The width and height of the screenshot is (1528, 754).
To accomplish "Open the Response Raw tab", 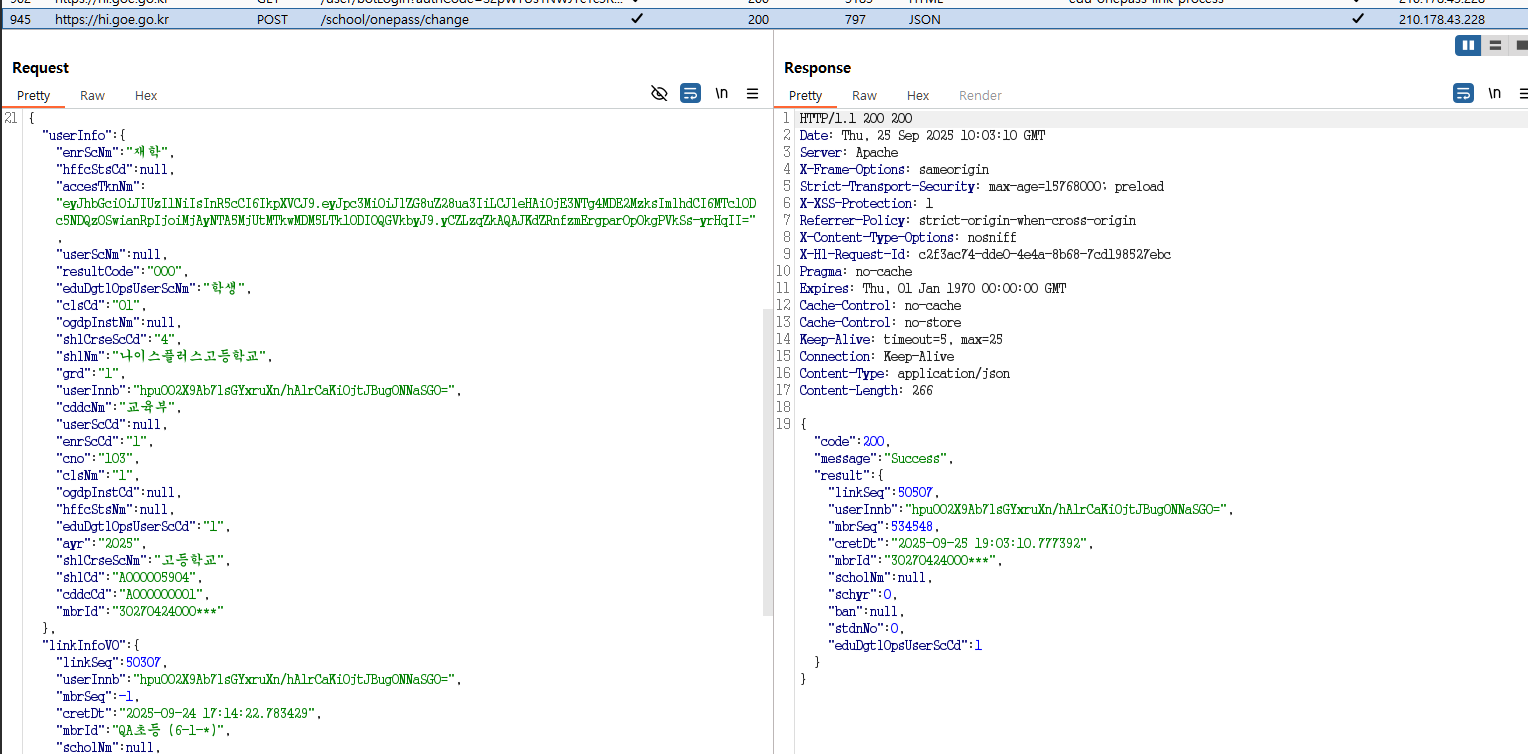I will pyautogui.click(x=864, y=96).
